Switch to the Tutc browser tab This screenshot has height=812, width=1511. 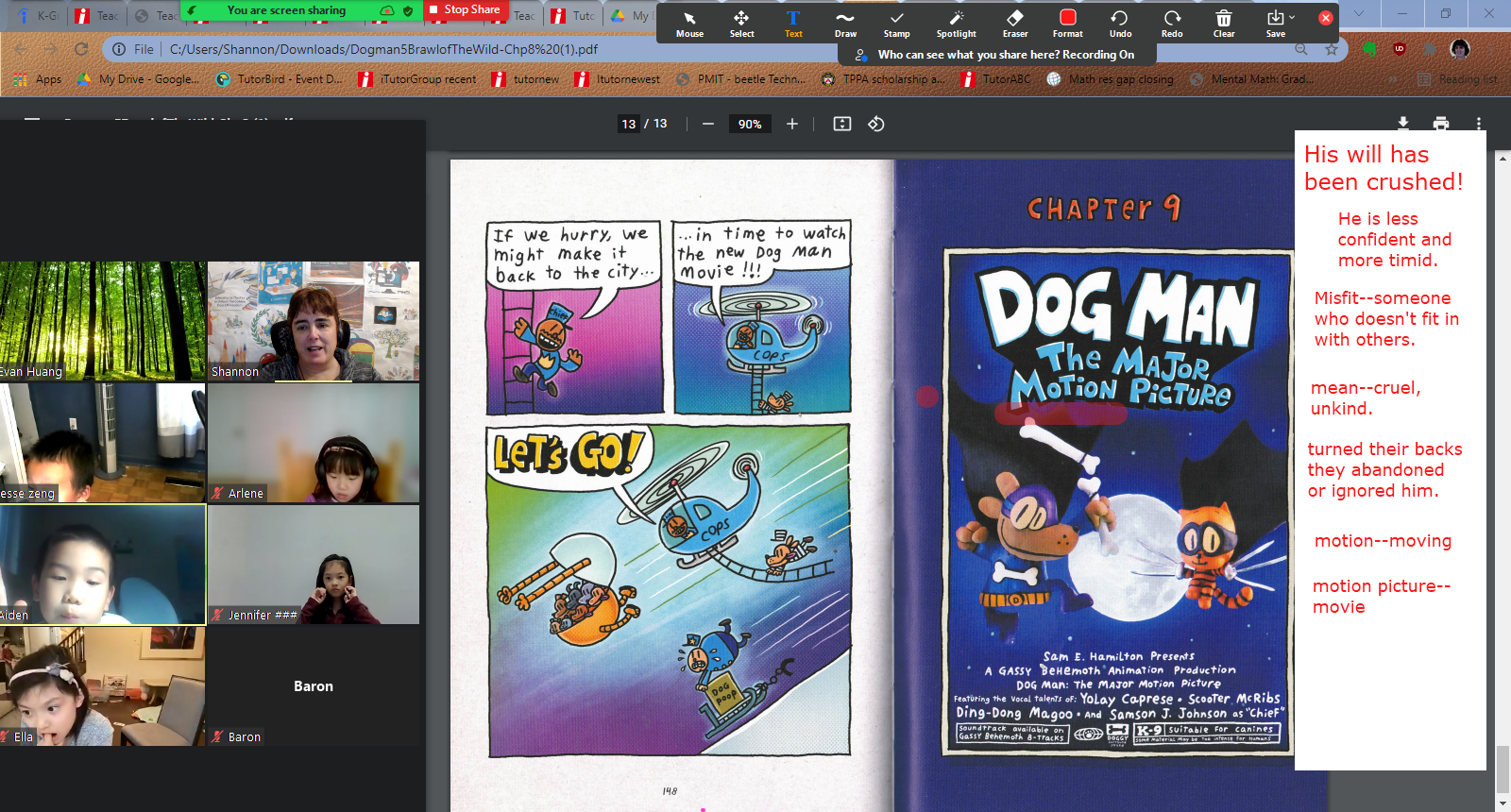pos(575,15)
